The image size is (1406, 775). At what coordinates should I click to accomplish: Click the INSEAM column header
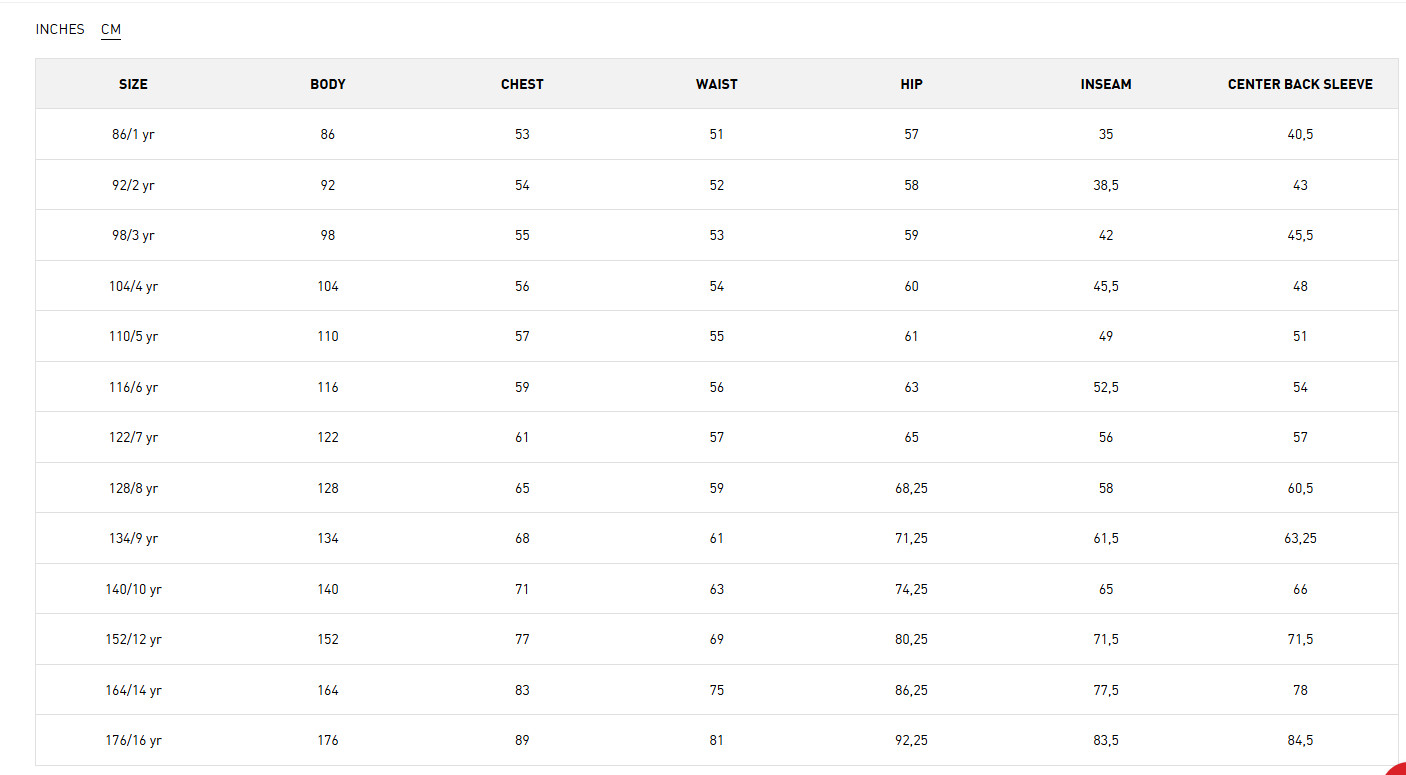pyautogui.click(x=1106, y=84)
